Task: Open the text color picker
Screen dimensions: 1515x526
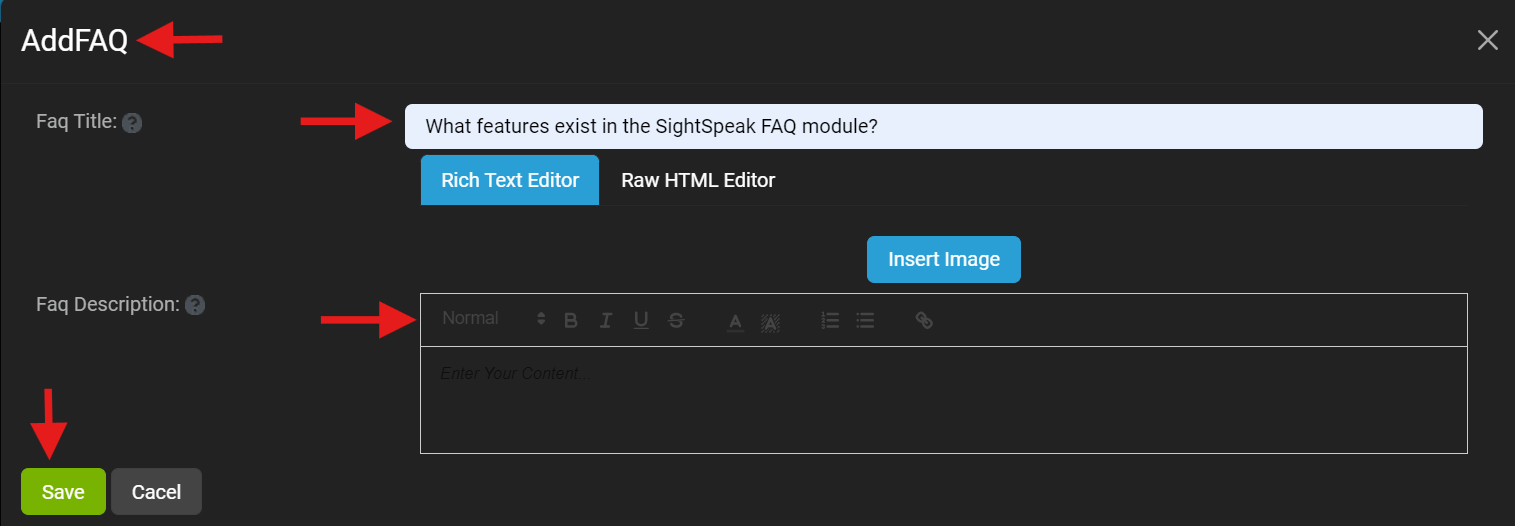Action: click(735, 321)
